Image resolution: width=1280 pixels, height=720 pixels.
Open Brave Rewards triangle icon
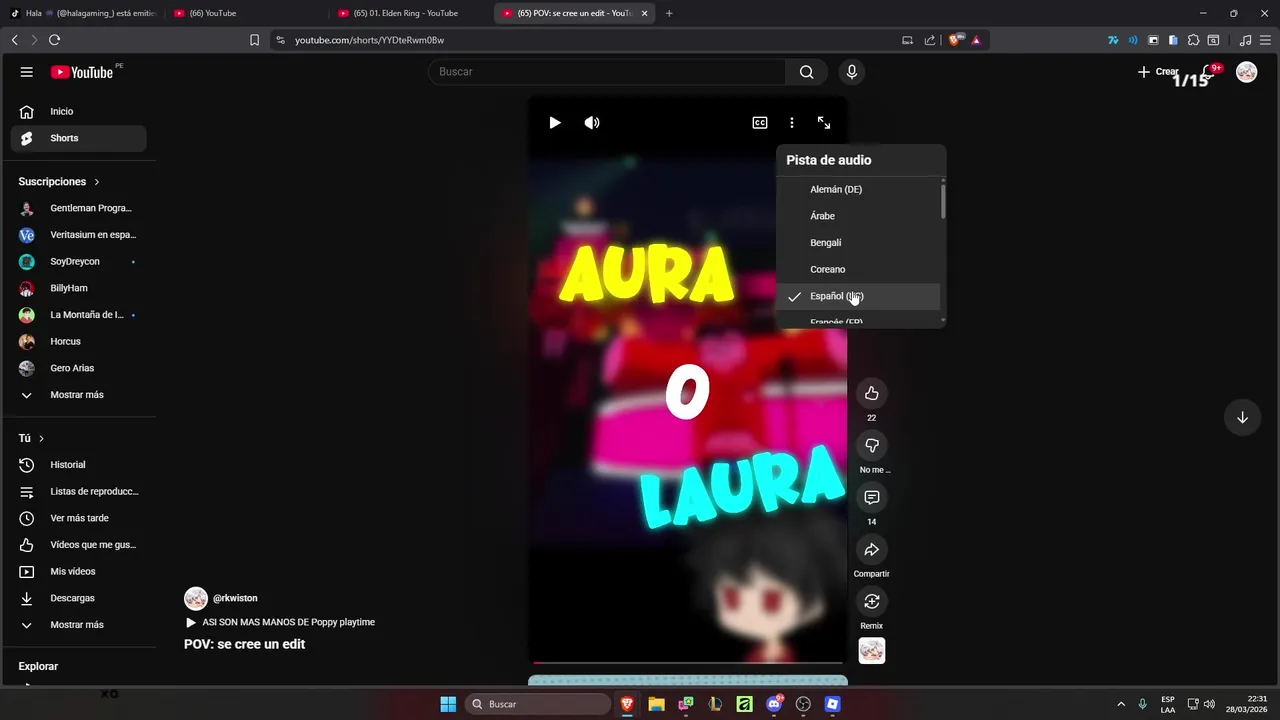[976, 40]
